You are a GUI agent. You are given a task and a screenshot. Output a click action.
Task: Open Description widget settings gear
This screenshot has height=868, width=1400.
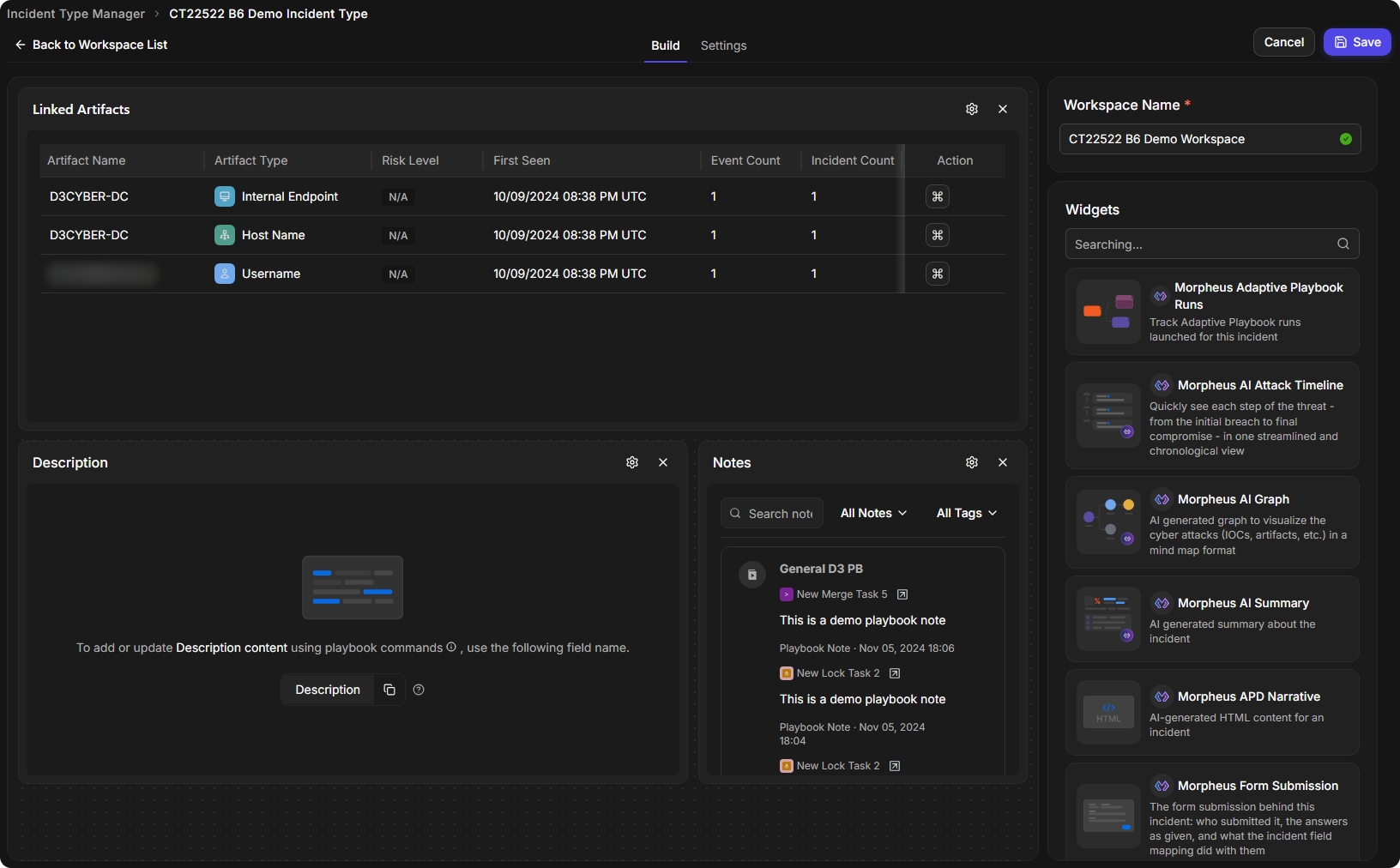point(632,462)
